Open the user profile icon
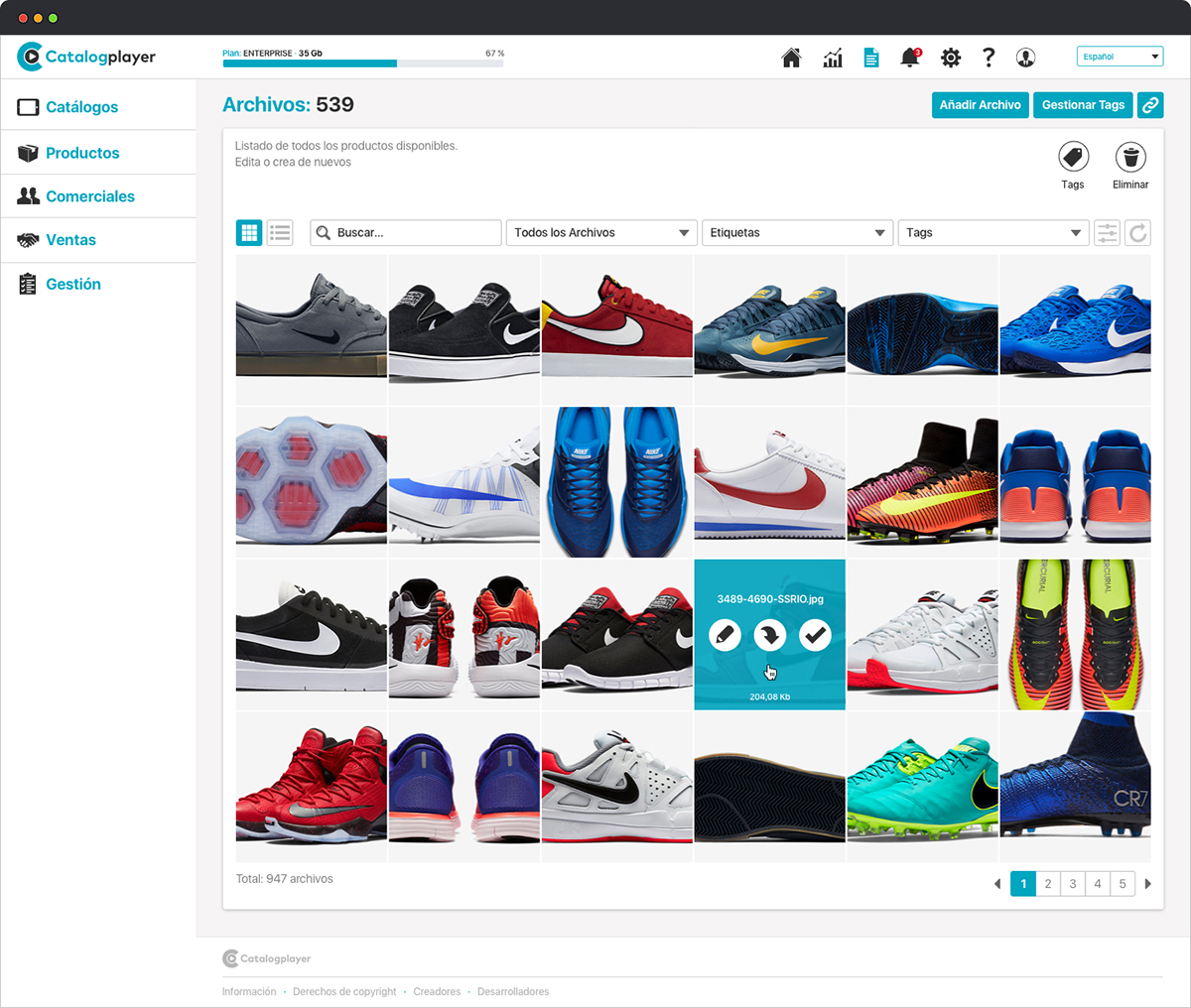 click(1026, 58)
